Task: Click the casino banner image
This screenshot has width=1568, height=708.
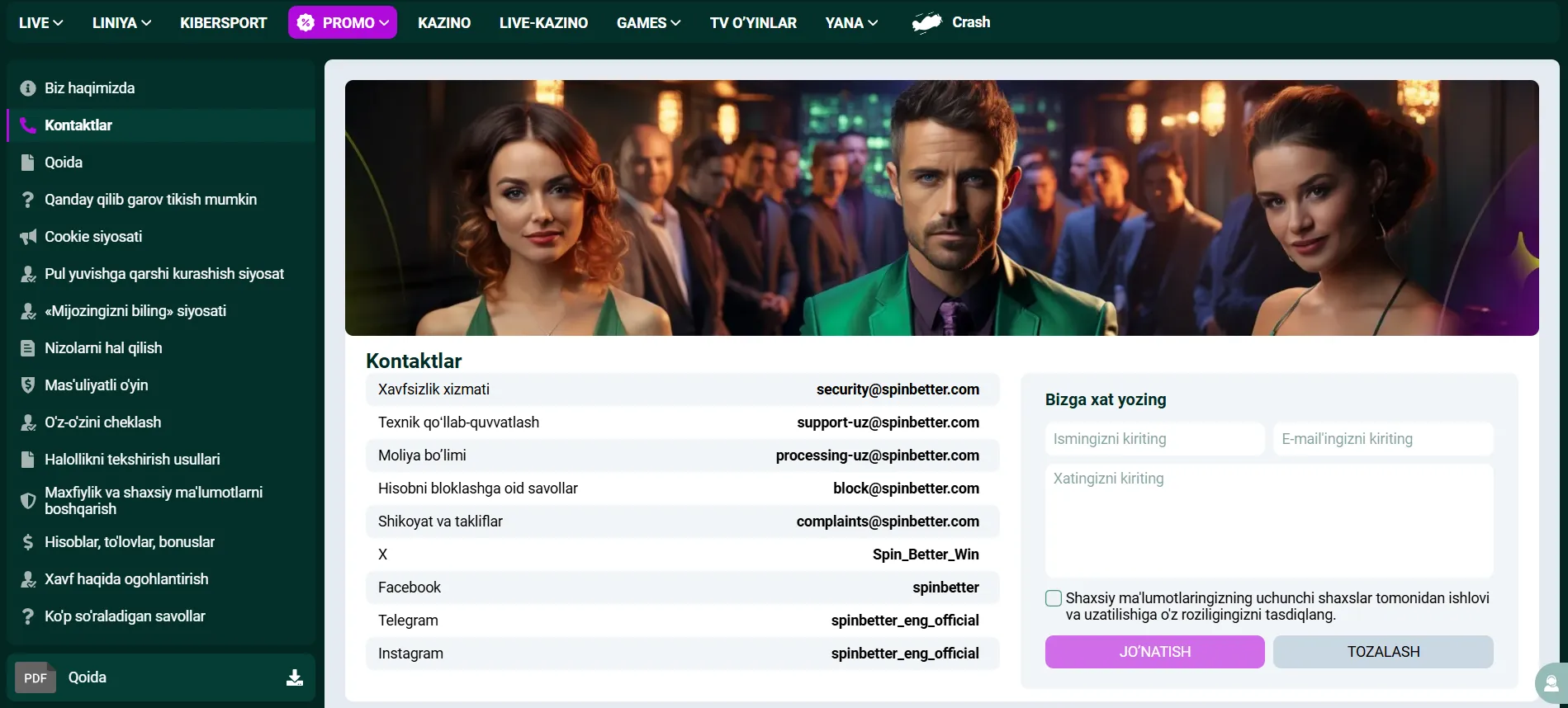Action: (x=941, y=208)
